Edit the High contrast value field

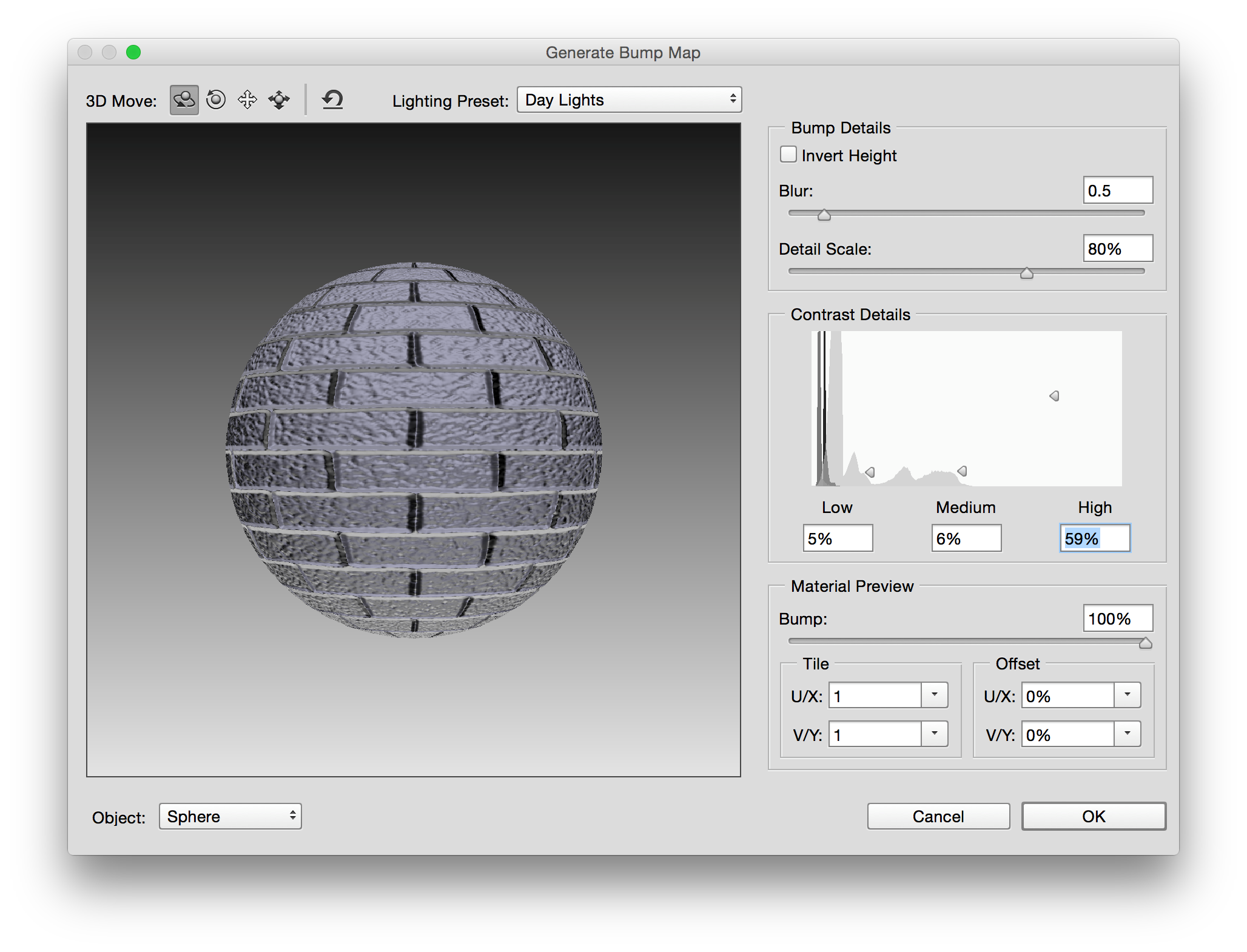(1094, 538)
